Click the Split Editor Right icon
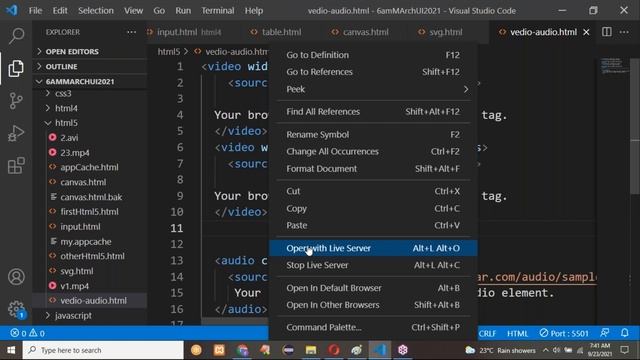The height and width of the screenshot is (360, 640). pos(607,32)
